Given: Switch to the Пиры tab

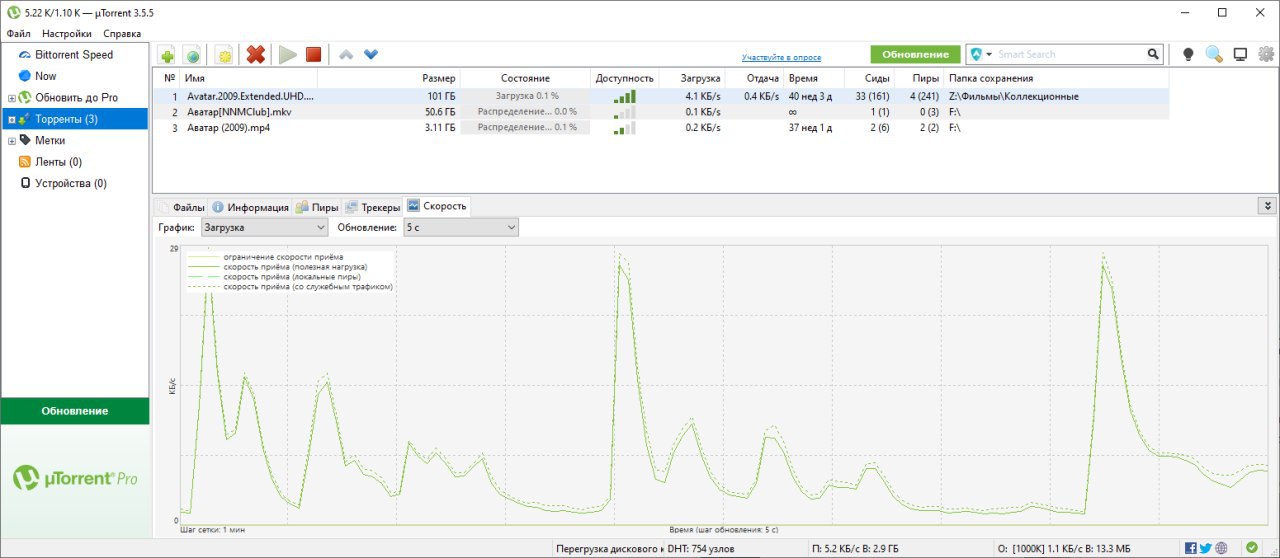Looking at the screenshot, I should point(316,207).
